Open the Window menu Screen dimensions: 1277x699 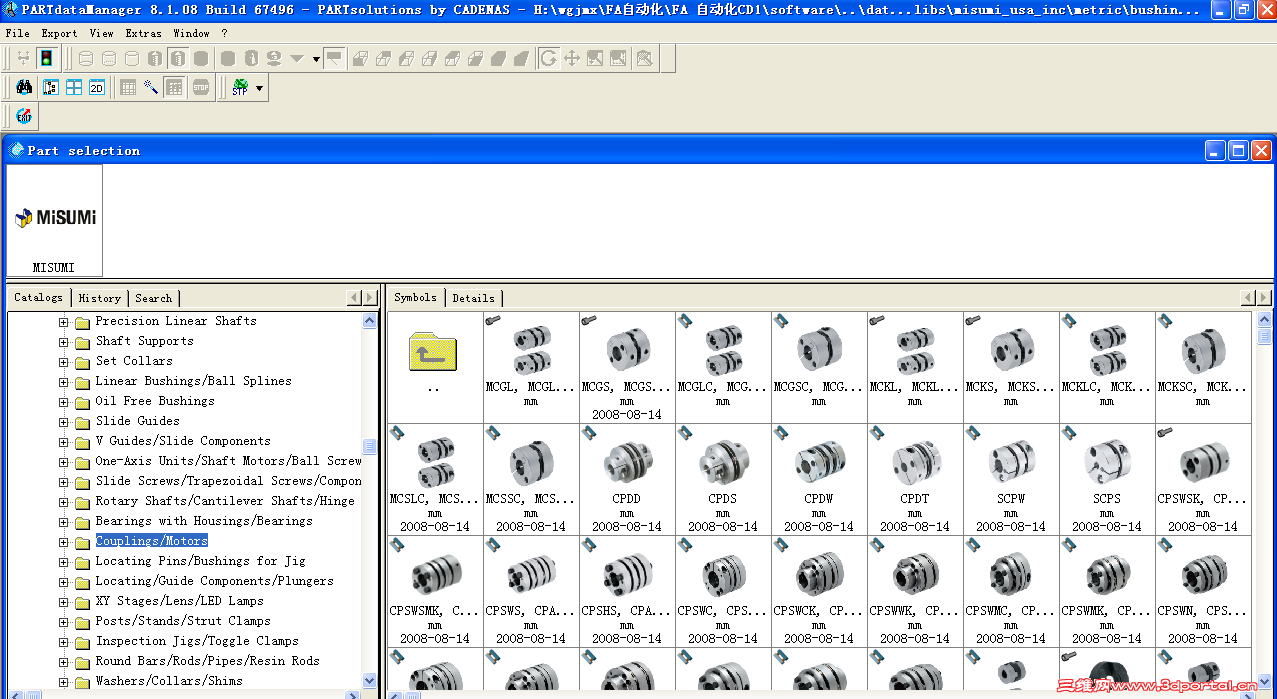point(192,33)
